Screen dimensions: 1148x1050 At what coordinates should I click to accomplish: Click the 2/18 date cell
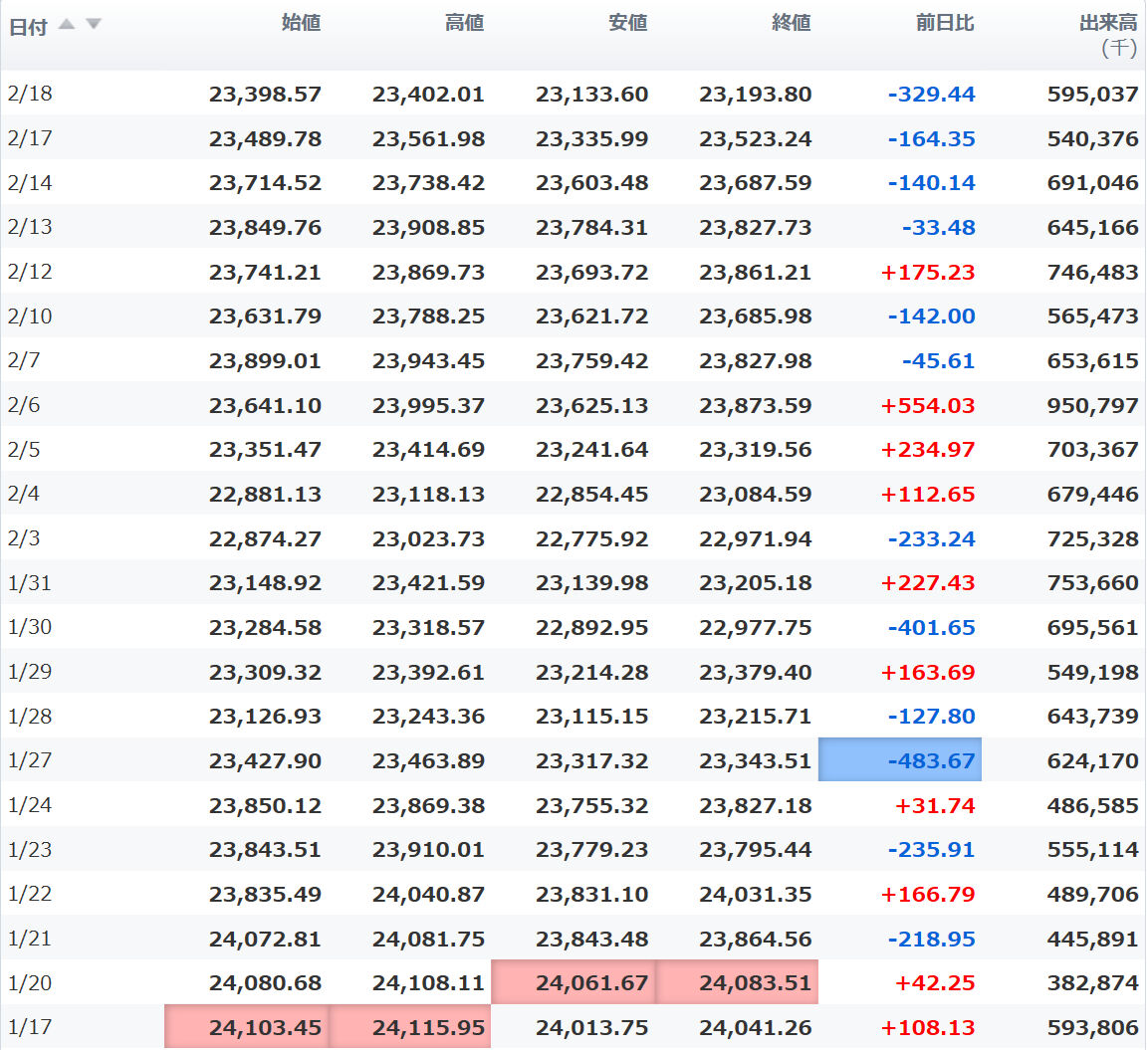point(30,94)
